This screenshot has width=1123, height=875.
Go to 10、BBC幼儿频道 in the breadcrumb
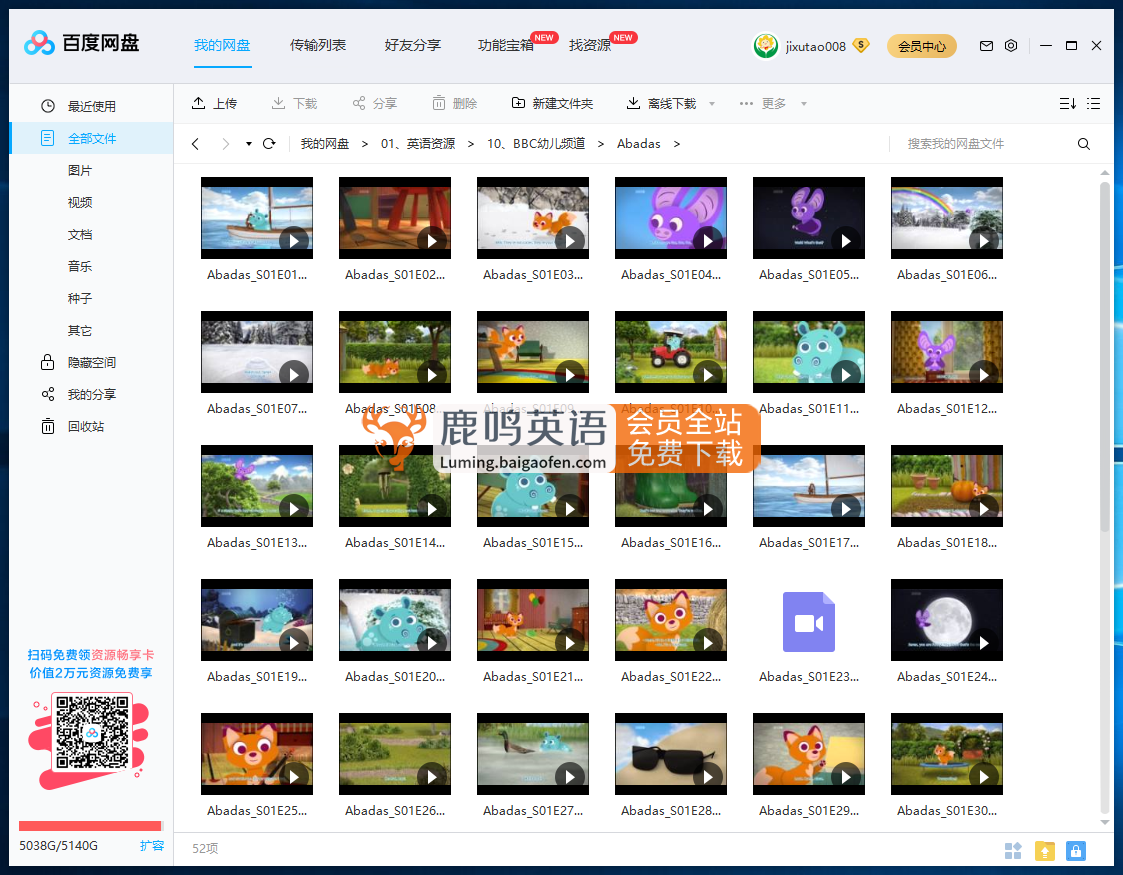536,144
